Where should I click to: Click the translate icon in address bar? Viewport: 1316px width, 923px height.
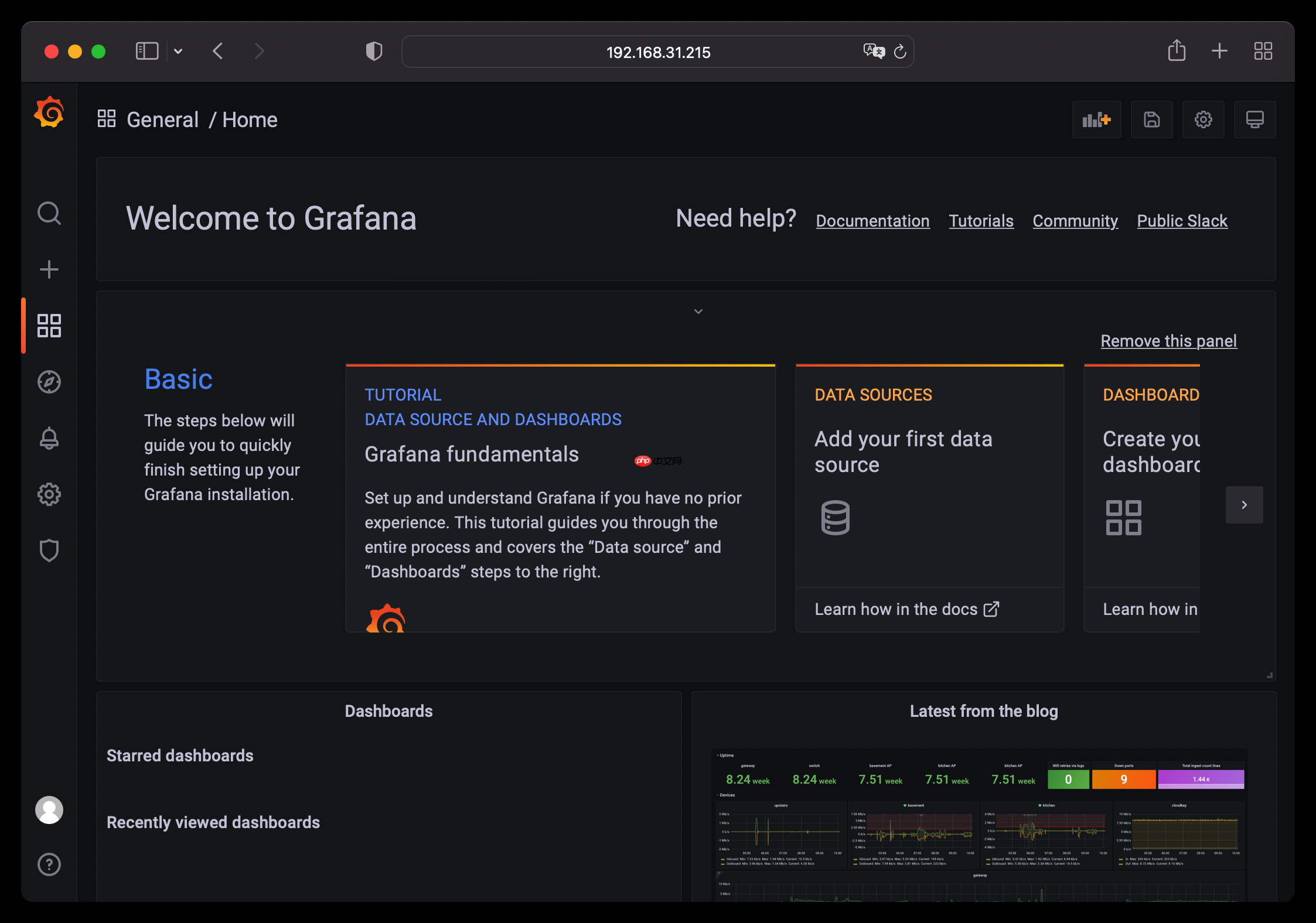[x=874, y=52]
